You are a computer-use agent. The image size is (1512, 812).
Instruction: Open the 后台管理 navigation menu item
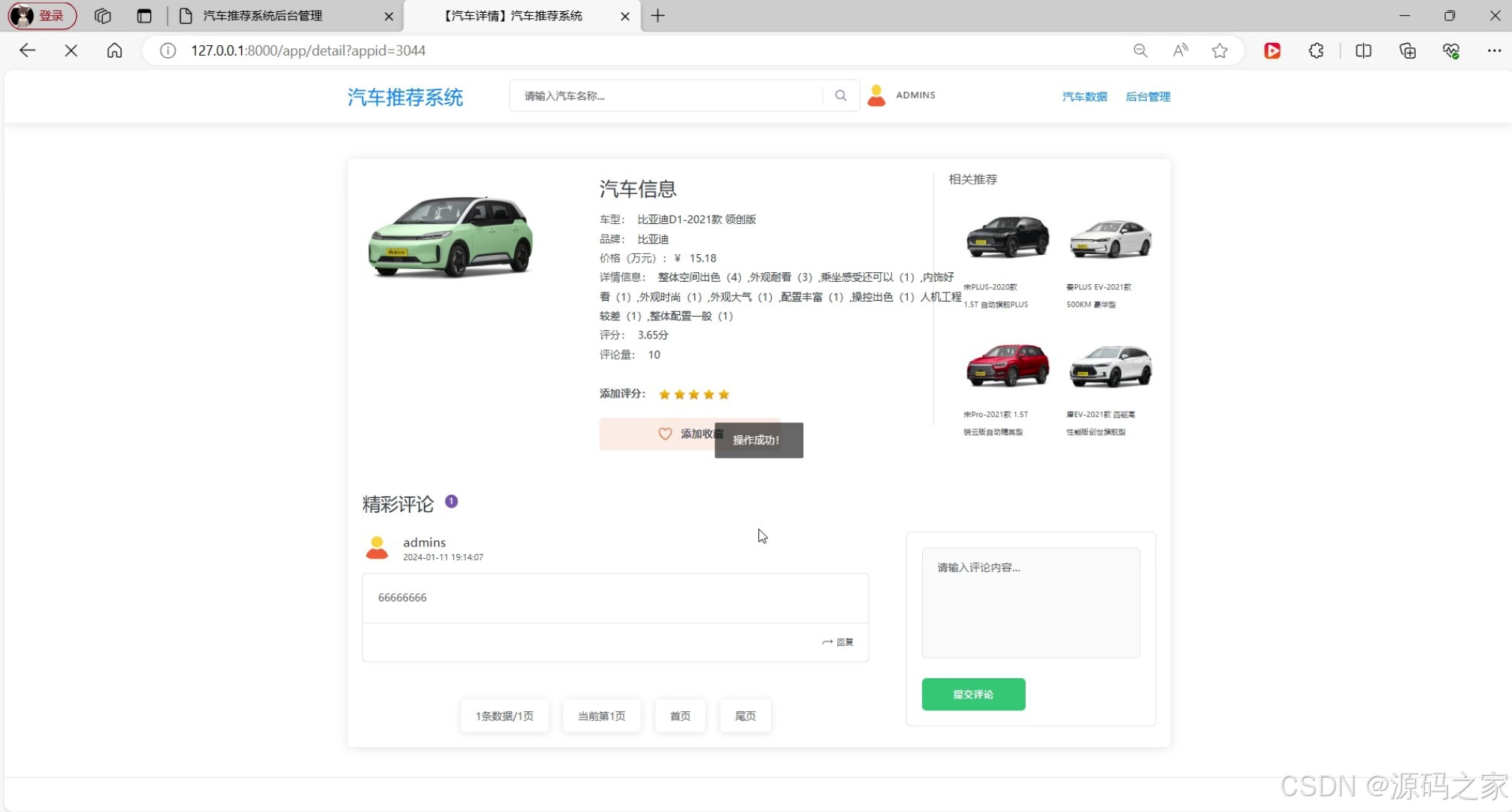[x=1148, y=96]
